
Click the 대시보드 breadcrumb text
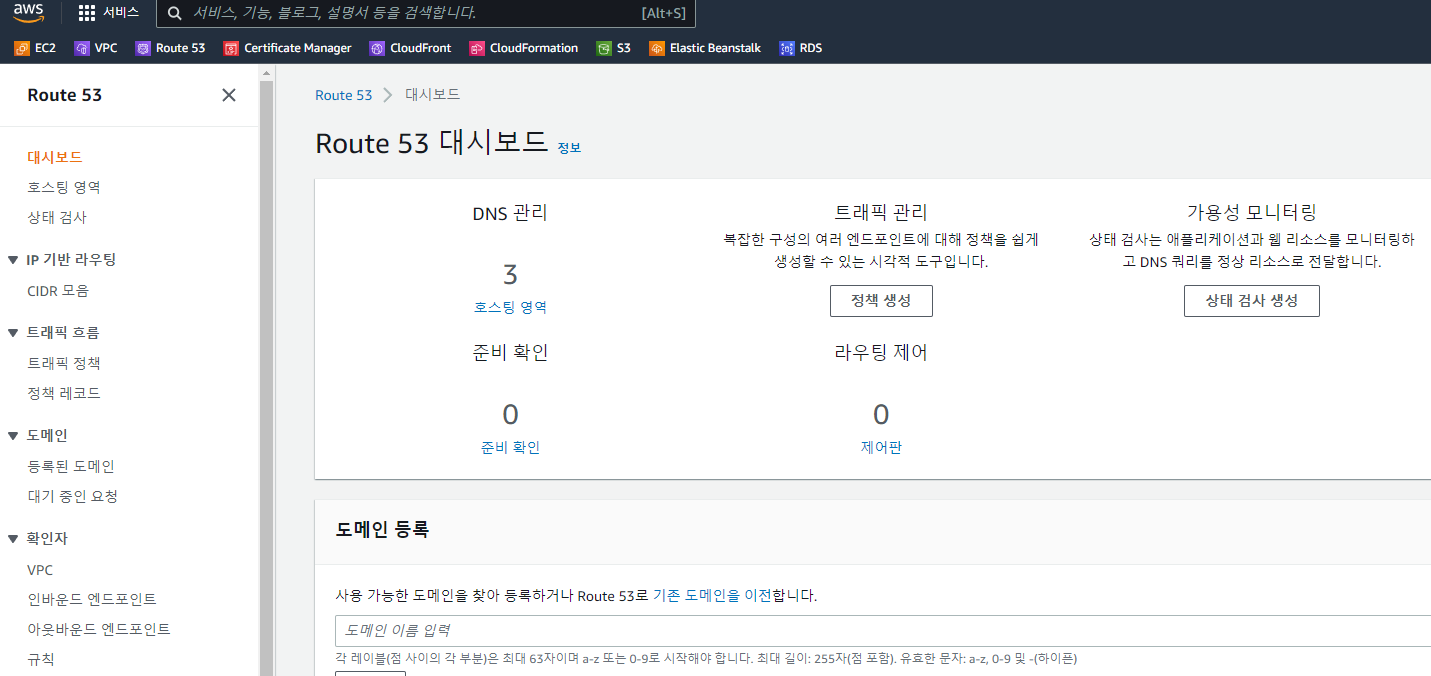[432, 95]
